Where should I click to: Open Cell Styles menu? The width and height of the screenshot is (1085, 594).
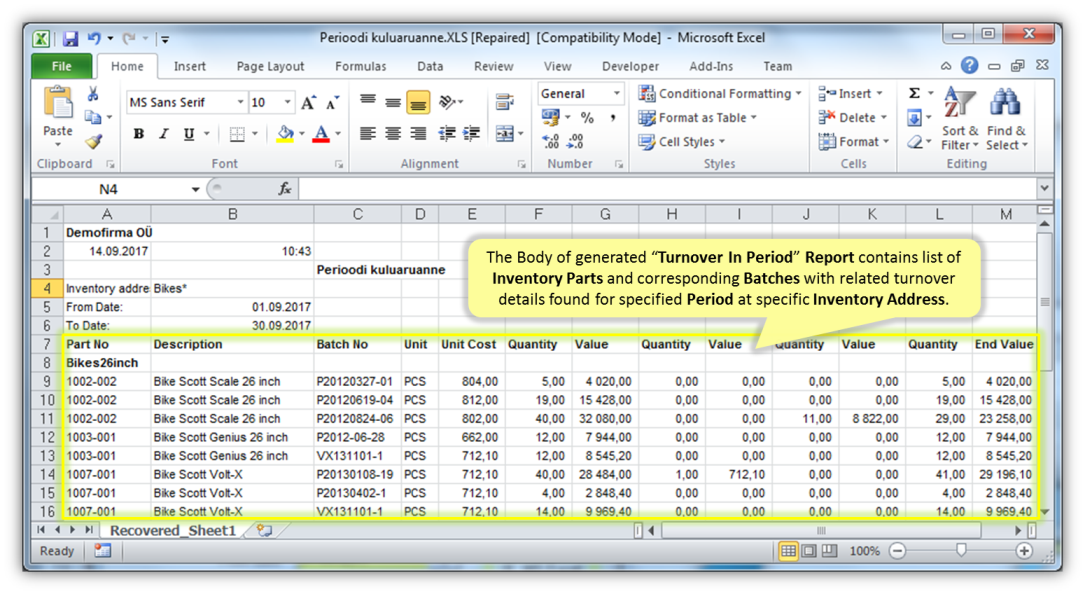point(682,142)
